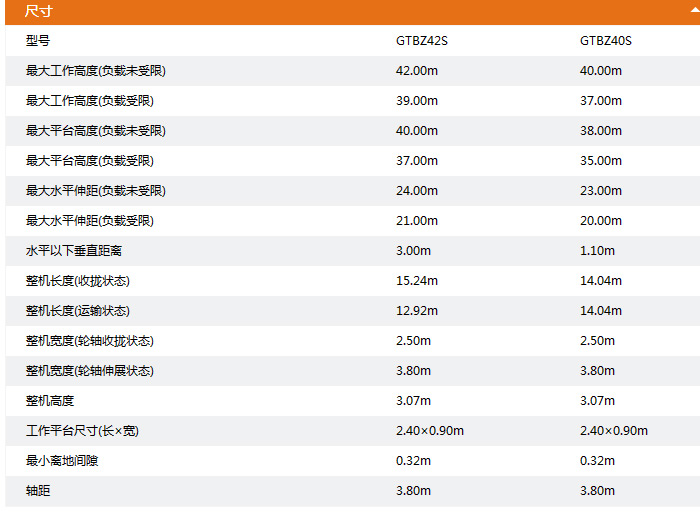Click the 15.24m stowed length value
This screenshot has height=520, width=700.
click(417, 281)
